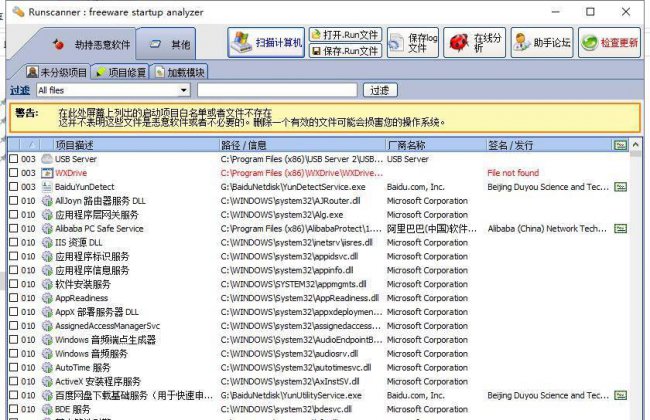Click the sort arrow column header
The image size is (650, 420).
click(x=31, y=145)
